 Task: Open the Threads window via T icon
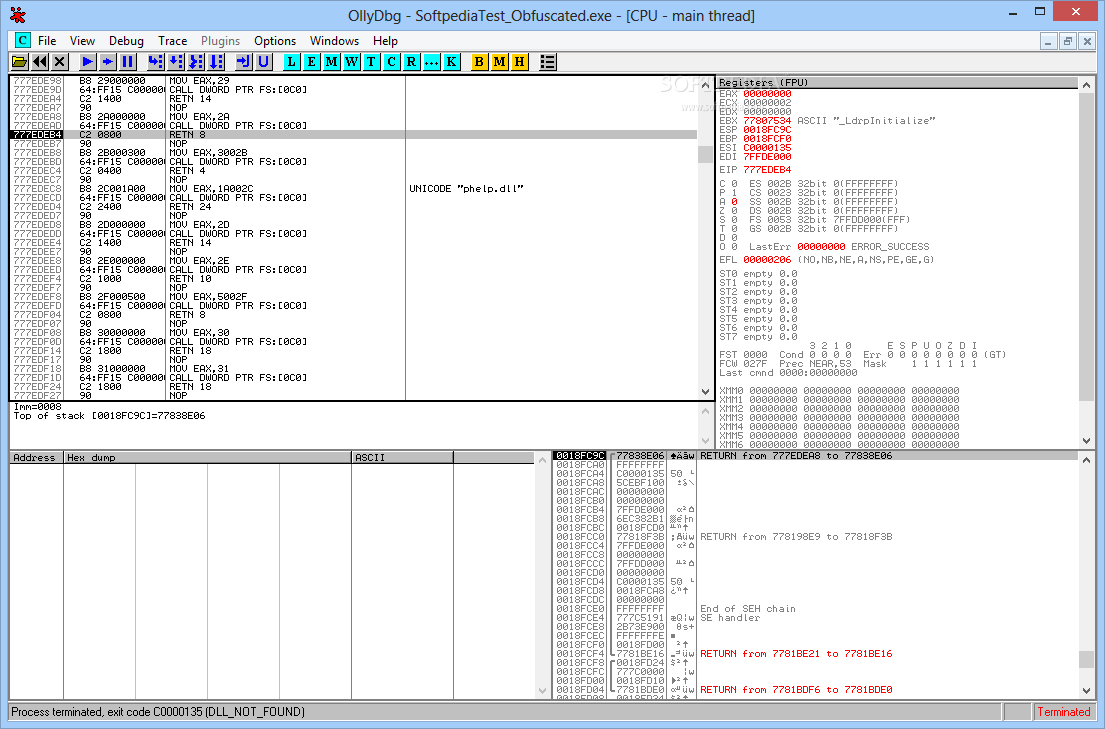[371, 62]
